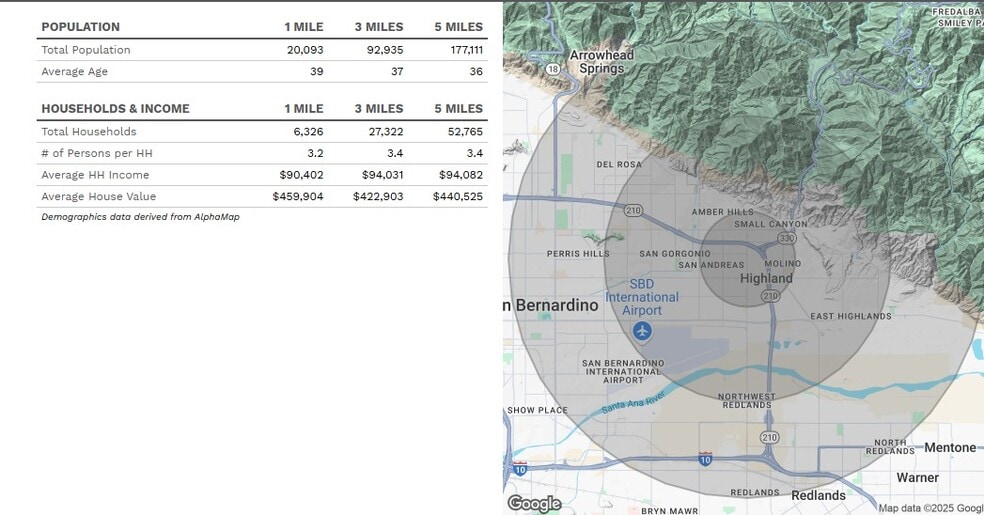The image size is (984, 515).
Task: Click the 210 shield under Northwest Redlands
Action: click(x=769, y=438)
